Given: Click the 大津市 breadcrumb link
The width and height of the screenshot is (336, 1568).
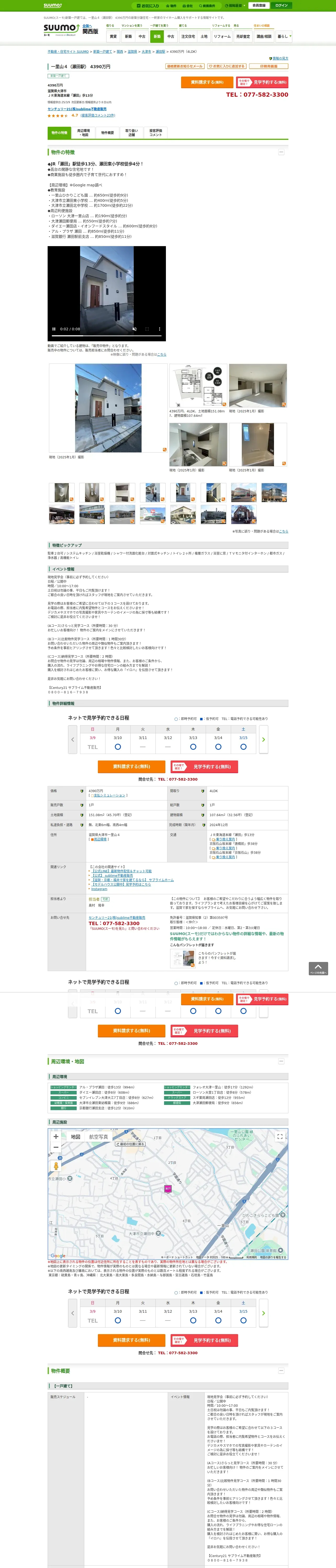Looking at the screenshot, I should [x=146, y=52].
